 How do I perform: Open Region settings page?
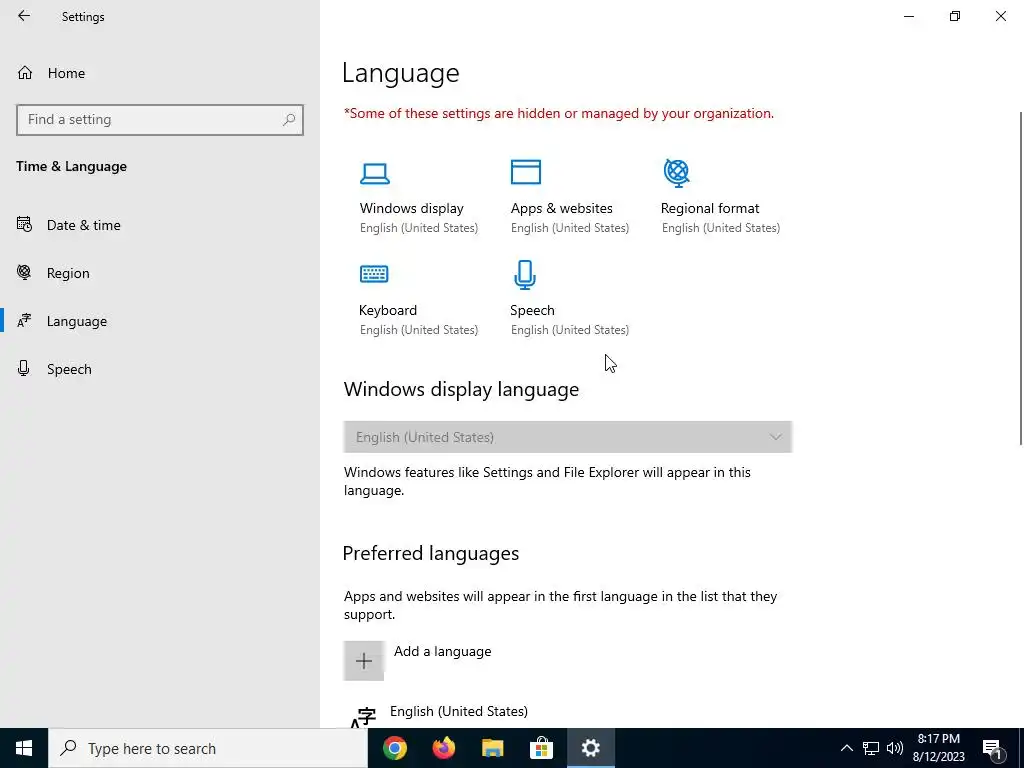click(68, 274)
